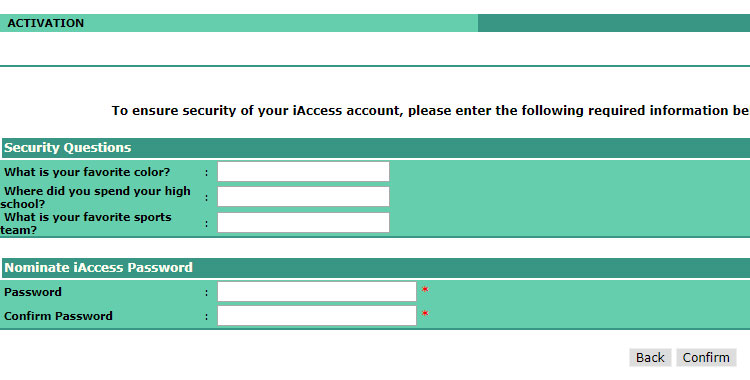Screen dimensions: 750x380
Task: Click the Back button
Action: pyautogui.click(x=650, y=358)
